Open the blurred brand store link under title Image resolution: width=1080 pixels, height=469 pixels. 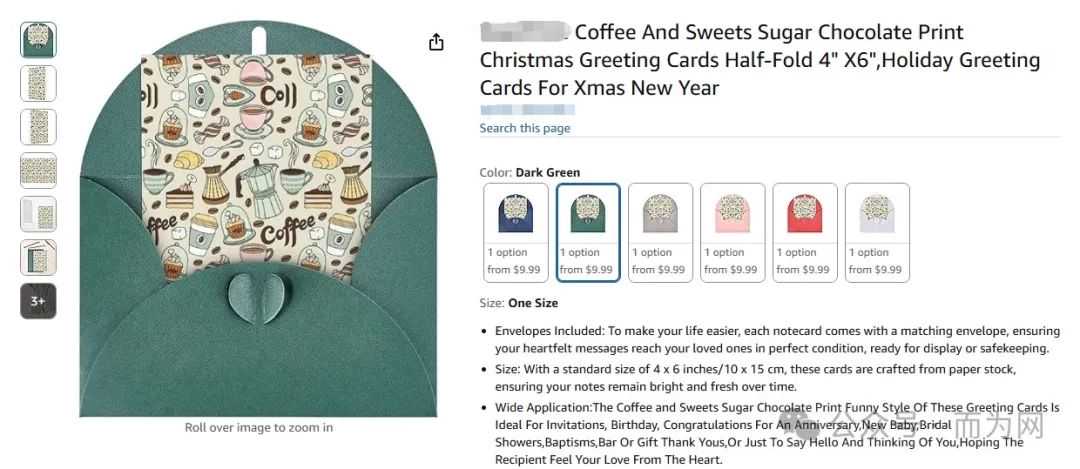point(527,109)
